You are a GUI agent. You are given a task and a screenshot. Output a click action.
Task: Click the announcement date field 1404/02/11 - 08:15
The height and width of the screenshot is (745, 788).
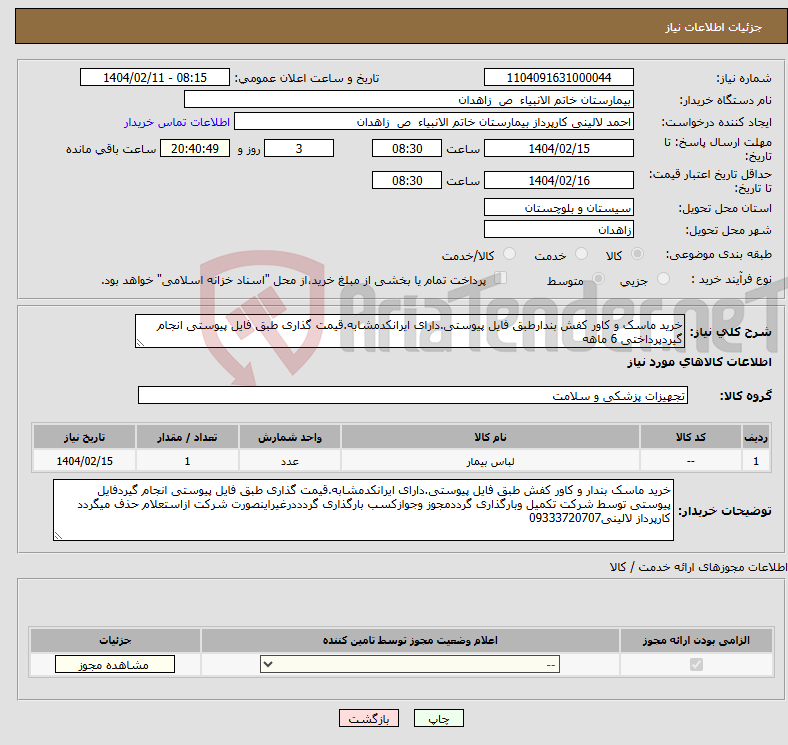pos(155,78)
